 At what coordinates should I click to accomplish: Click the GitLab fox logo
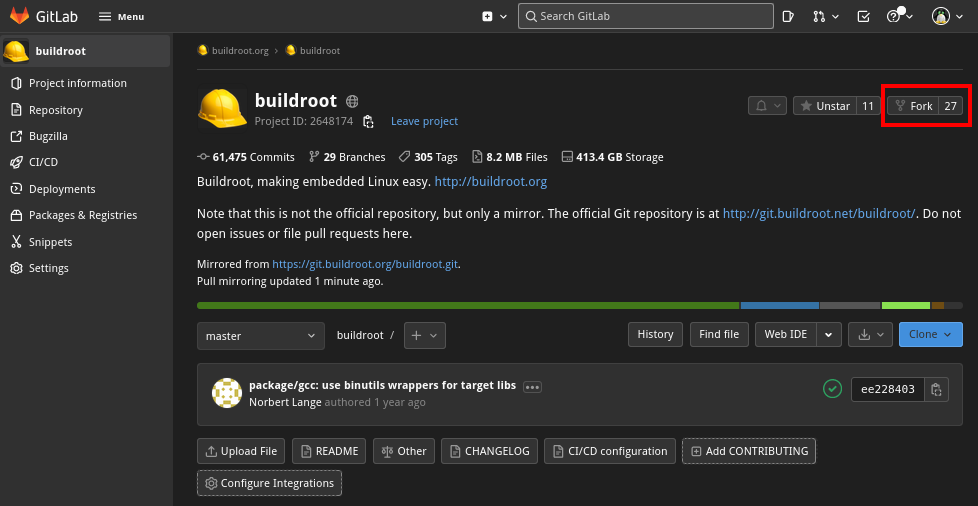tap(19, 16)
